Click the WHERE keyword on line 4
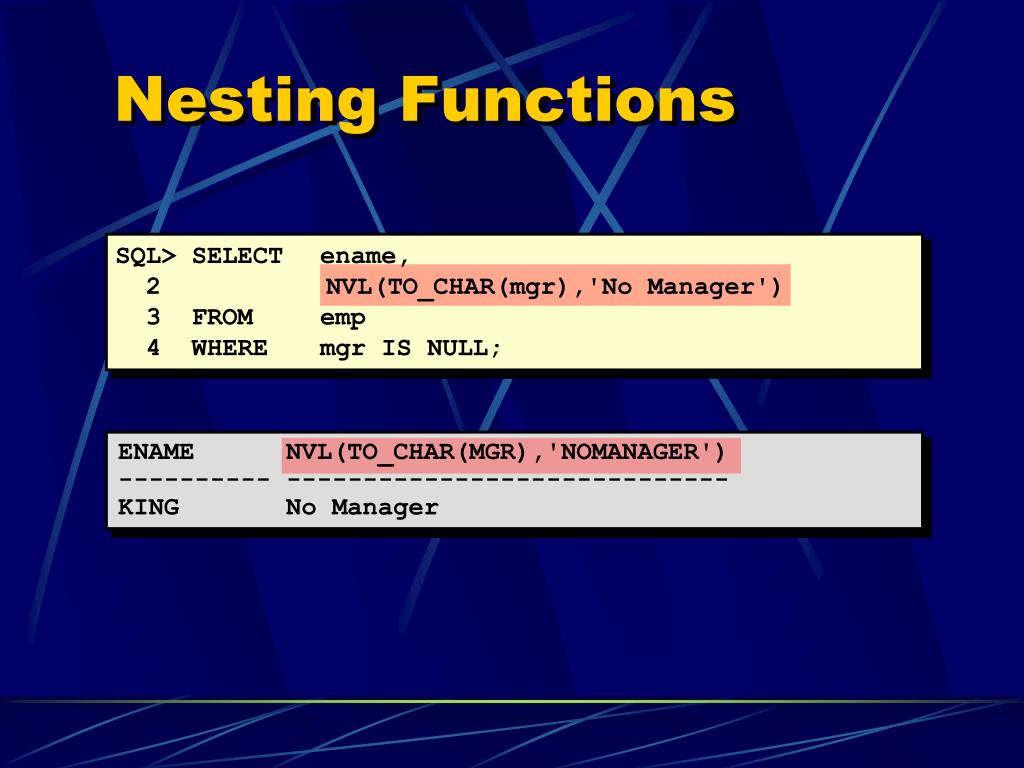The image size is (1024, 768). (230, 347)
